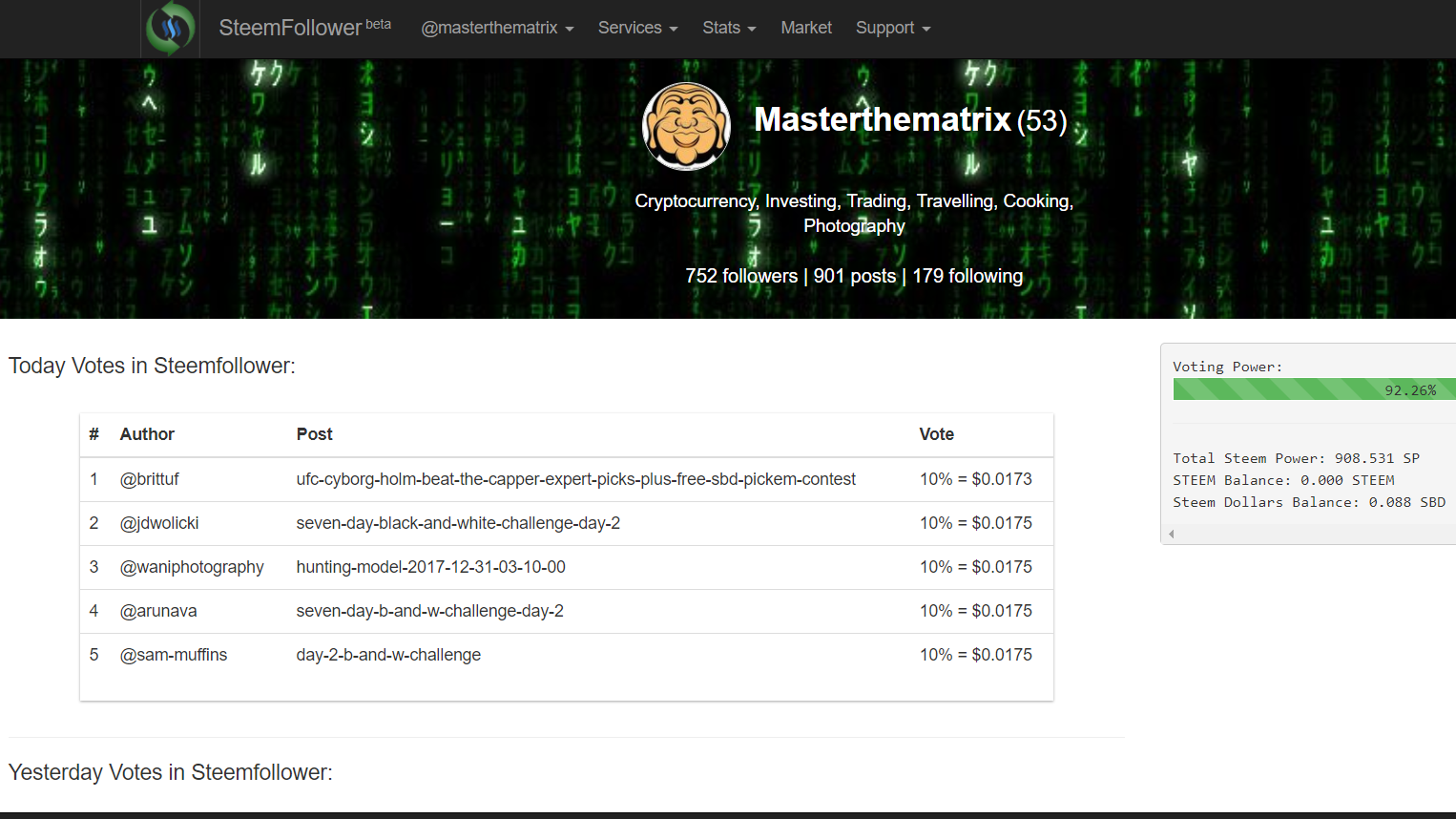The width and height of the screenshot is (1456, 819).
Task: Click the STEEM Balance 0.000 STEEM line
Action: [x=1283, y=480]
